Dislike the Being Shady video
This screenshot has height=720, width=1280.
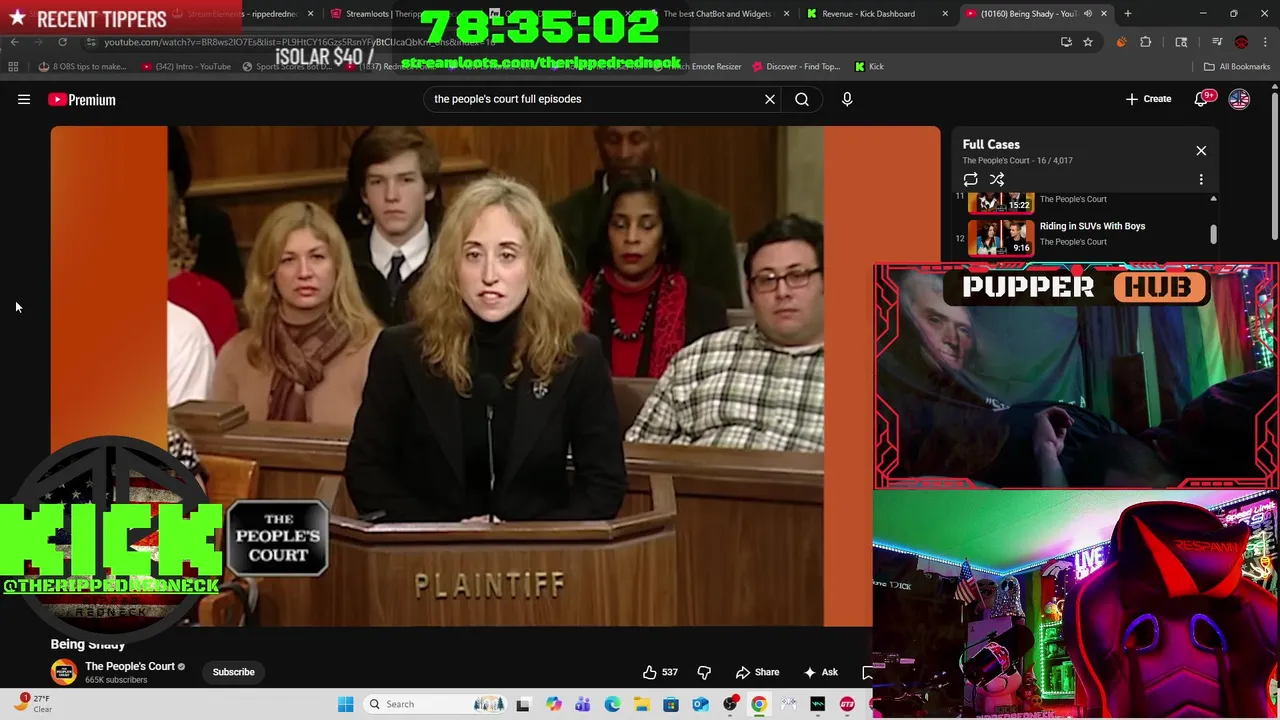[x=704, y=672]
